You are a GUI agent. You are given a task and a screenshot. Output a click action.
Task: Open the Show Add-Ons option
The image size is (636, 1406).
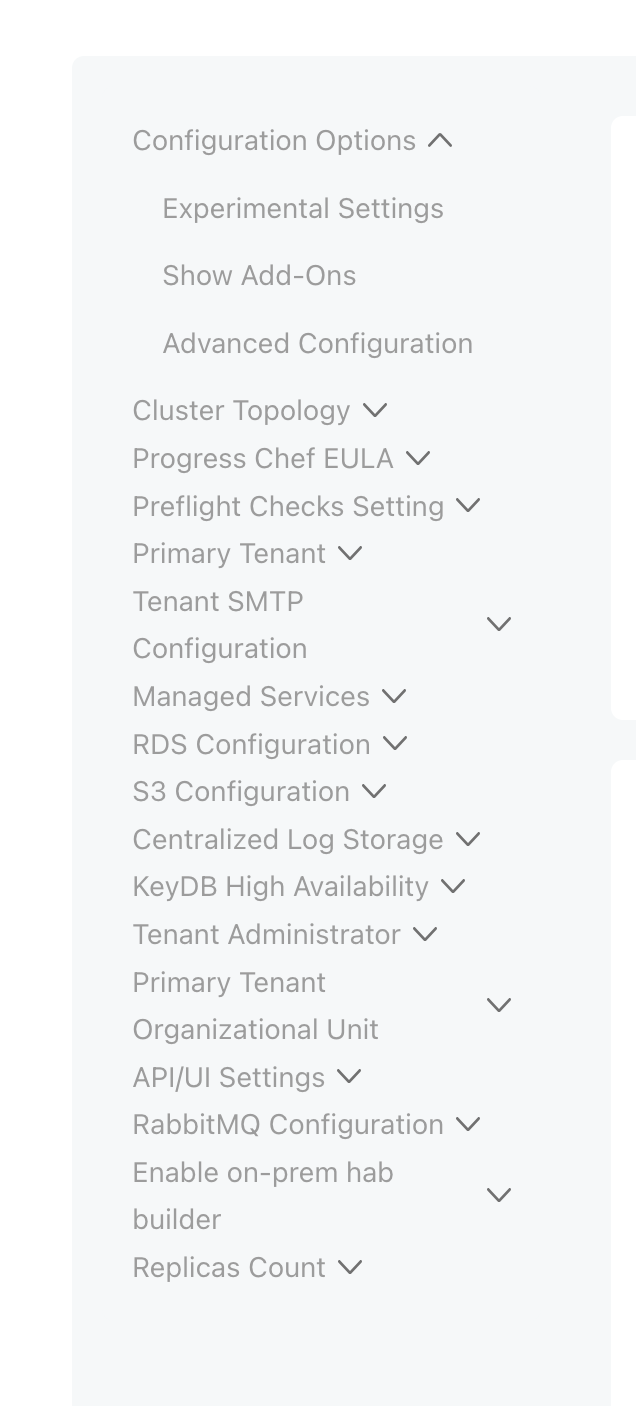pyautogui.click(x=259, y=275)
